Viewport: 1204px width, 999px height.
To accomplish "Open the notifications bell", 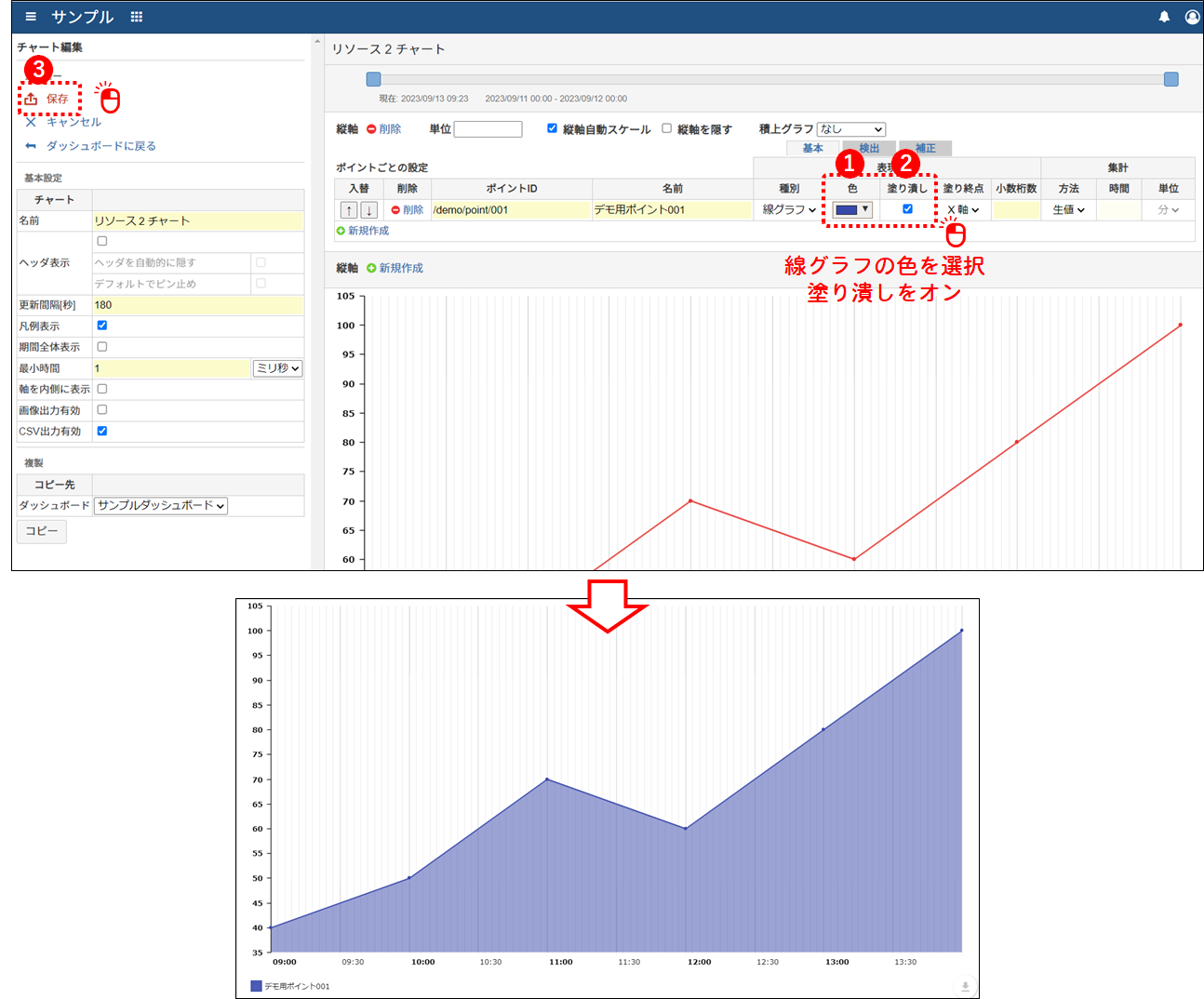I will coord(1164,17).
